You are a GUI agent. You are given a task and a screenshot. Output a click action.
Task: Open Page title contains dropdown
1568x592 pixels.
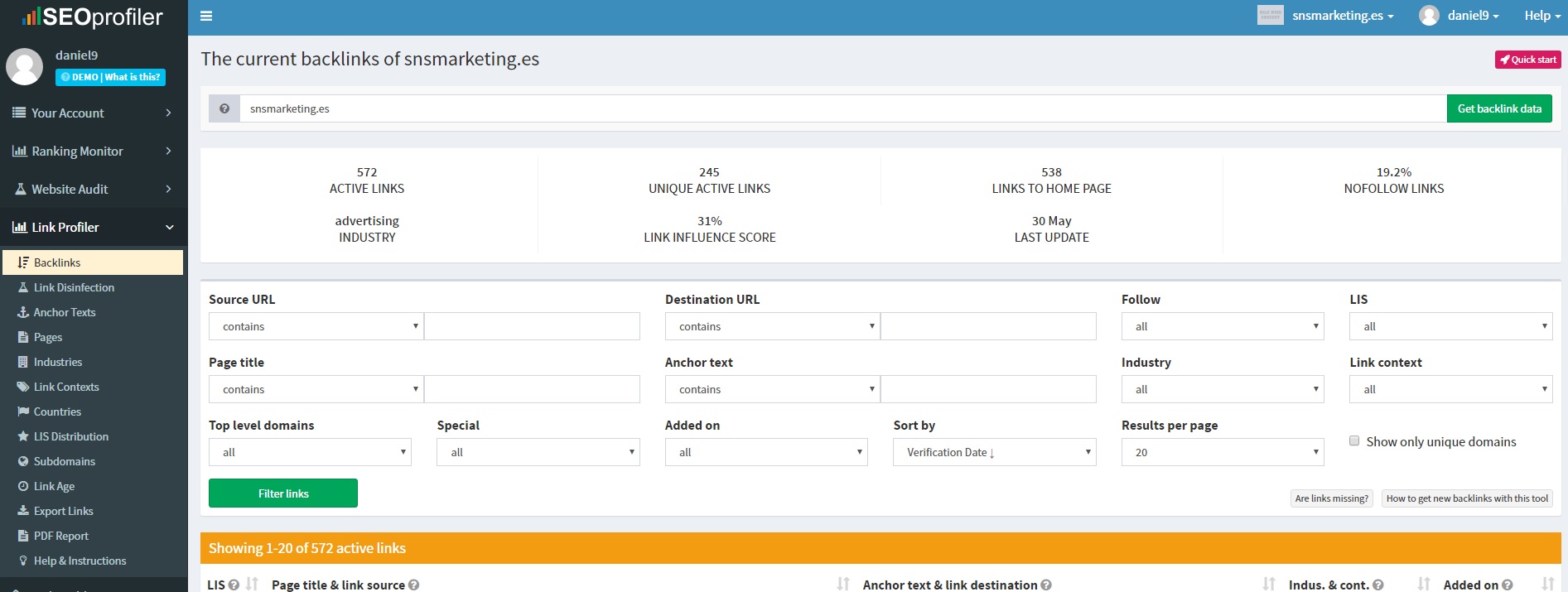click(x=316, y=389)
